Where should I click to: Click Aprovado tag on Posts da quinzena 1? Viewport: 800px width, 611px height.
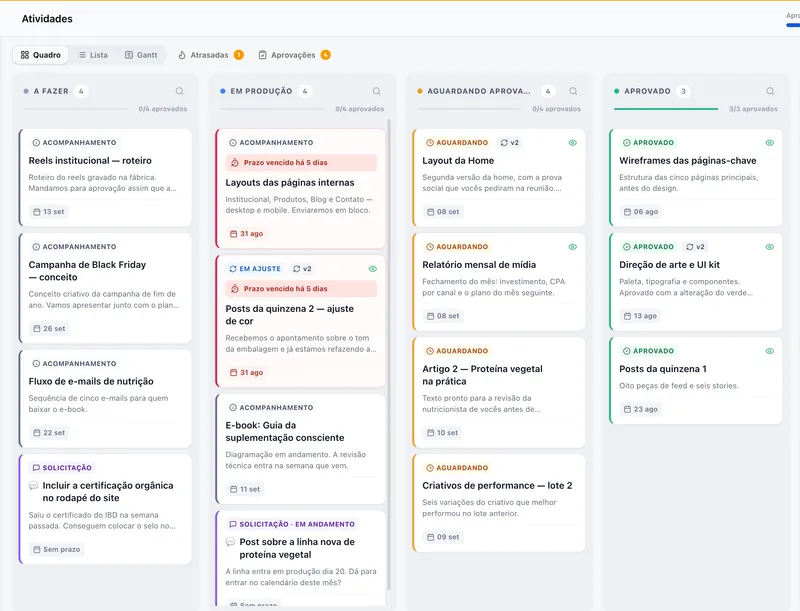648,351
